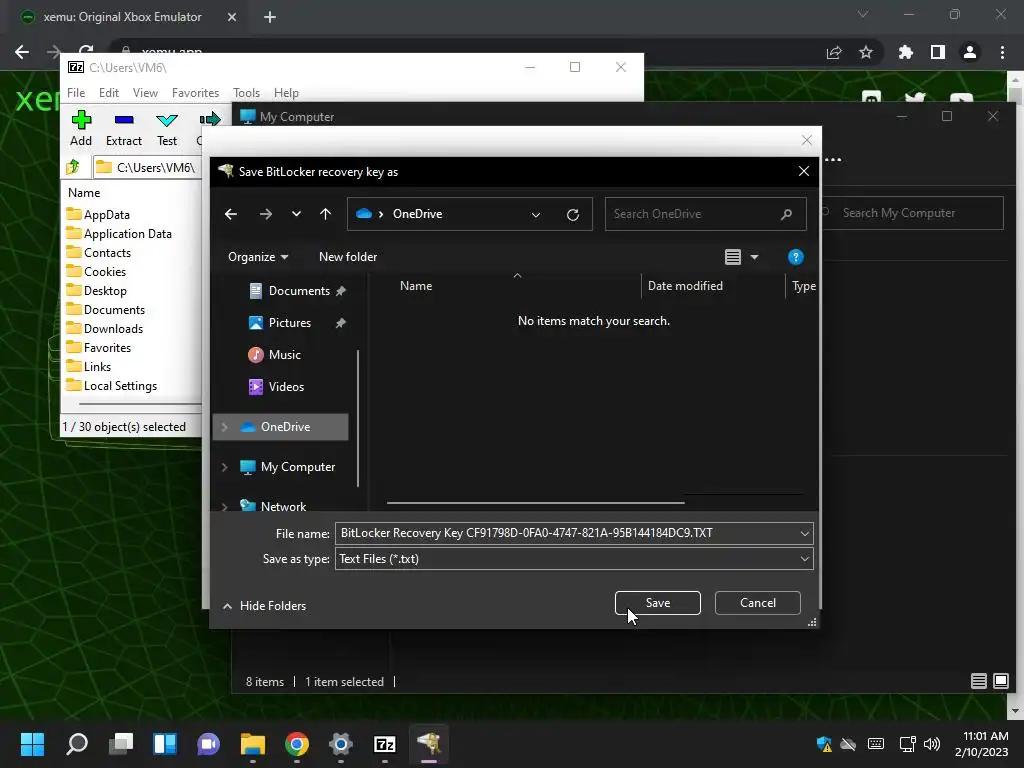Select Cookies folder in 7-Zip

coord(96,272)
